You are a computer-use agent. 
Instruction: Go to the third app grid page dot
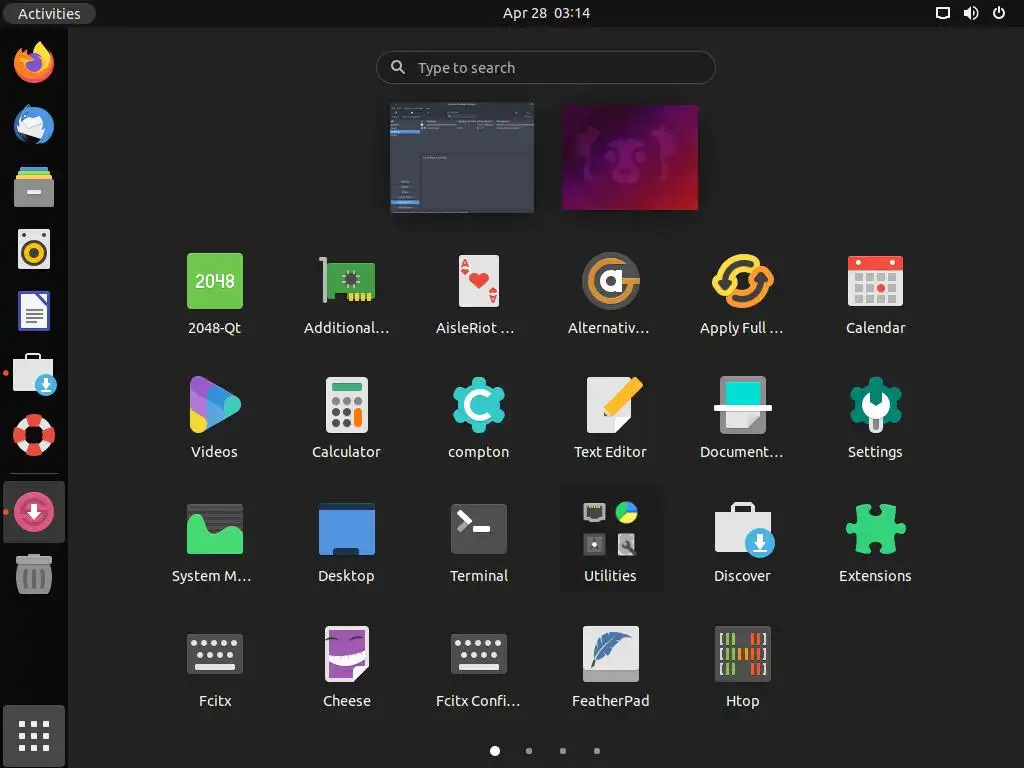click(563, 751)
